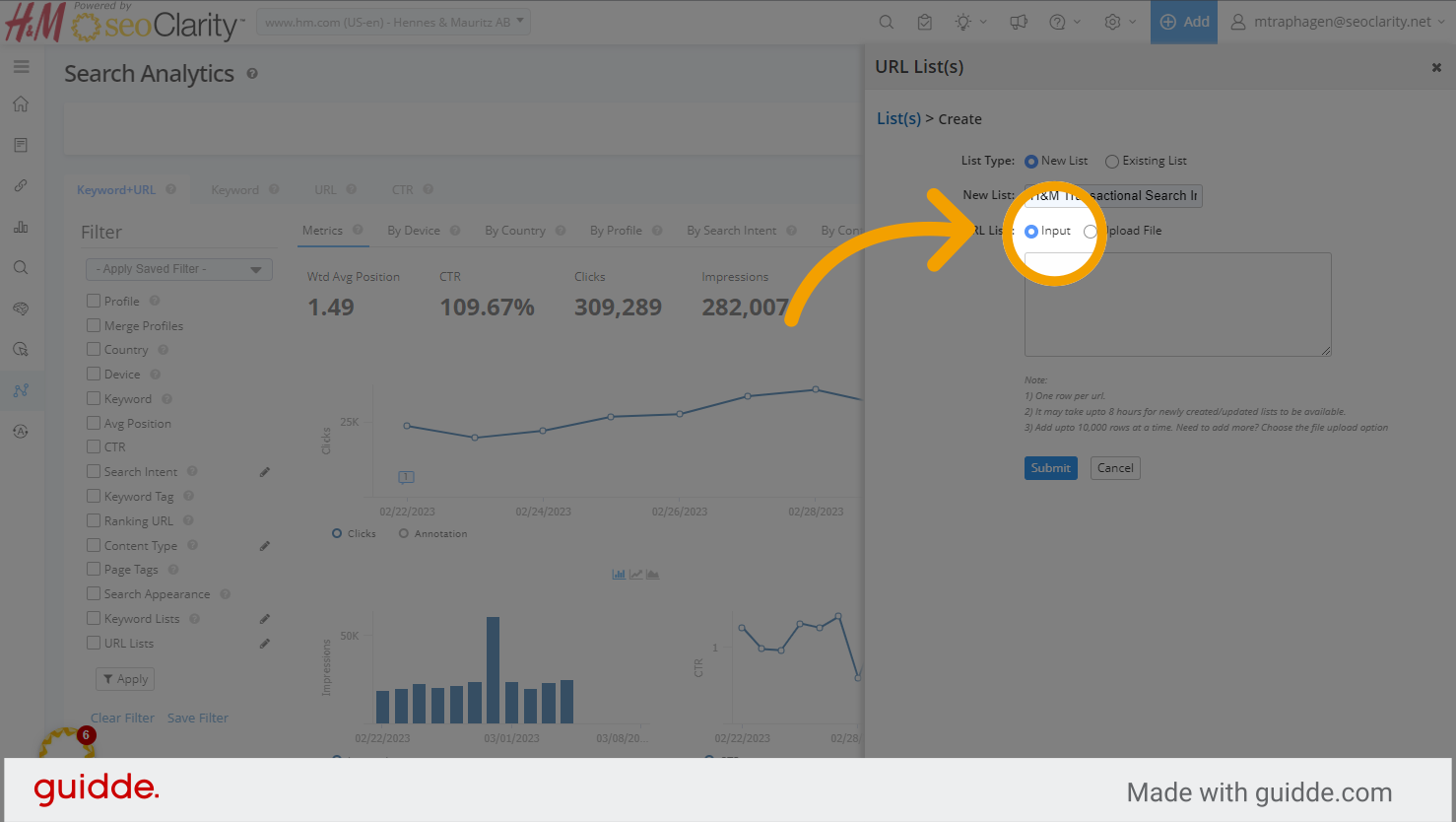Viewport: 1456px width, 822px height.
Task: Click the Clear Filter link
Action: (123, 719)
